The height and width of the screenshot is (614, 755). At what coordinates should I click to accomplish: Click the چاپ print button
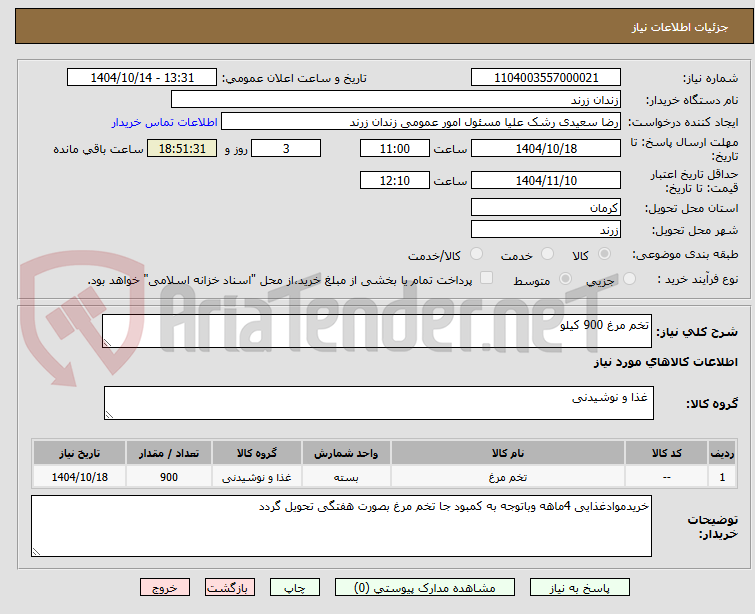tap(295, 588)
